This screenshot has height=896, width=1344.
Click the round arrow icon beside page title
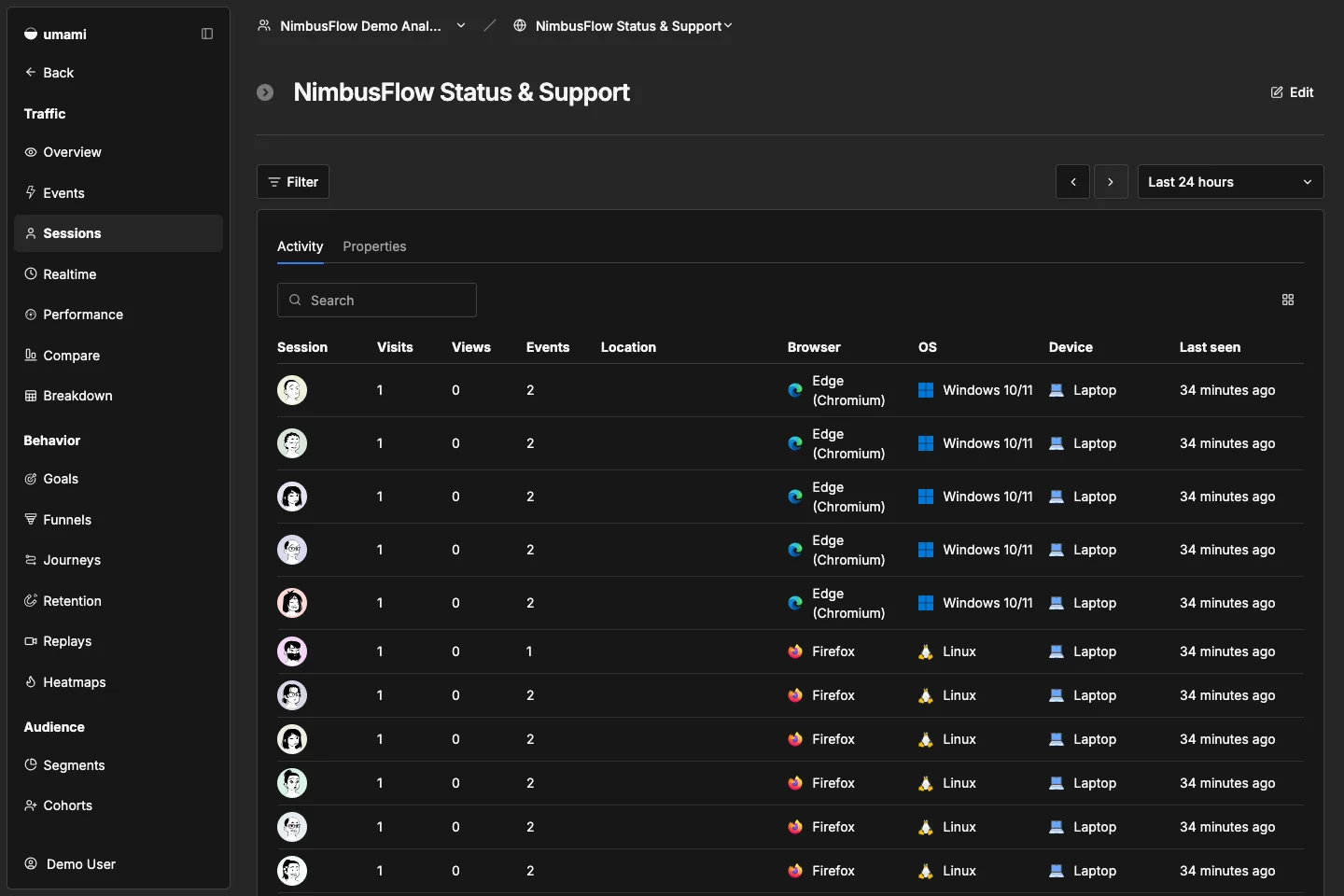coord(265,92)
